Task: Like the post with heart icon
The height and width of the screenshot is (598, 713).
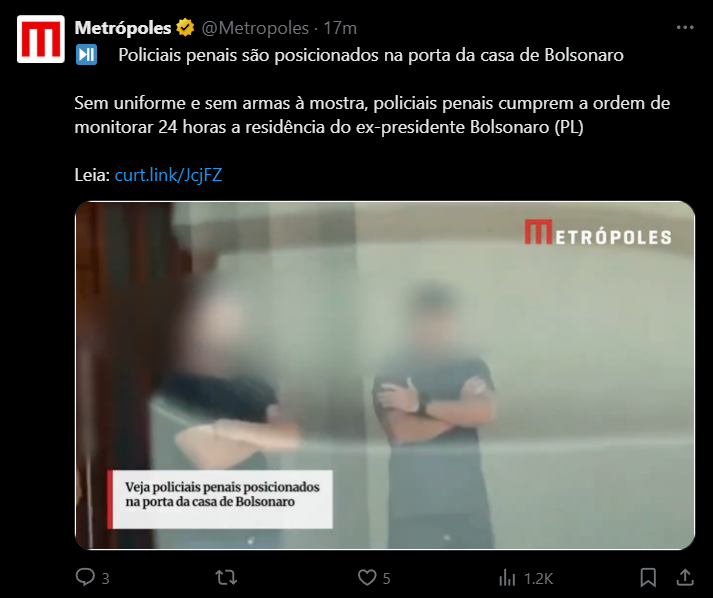Action: 367,578
